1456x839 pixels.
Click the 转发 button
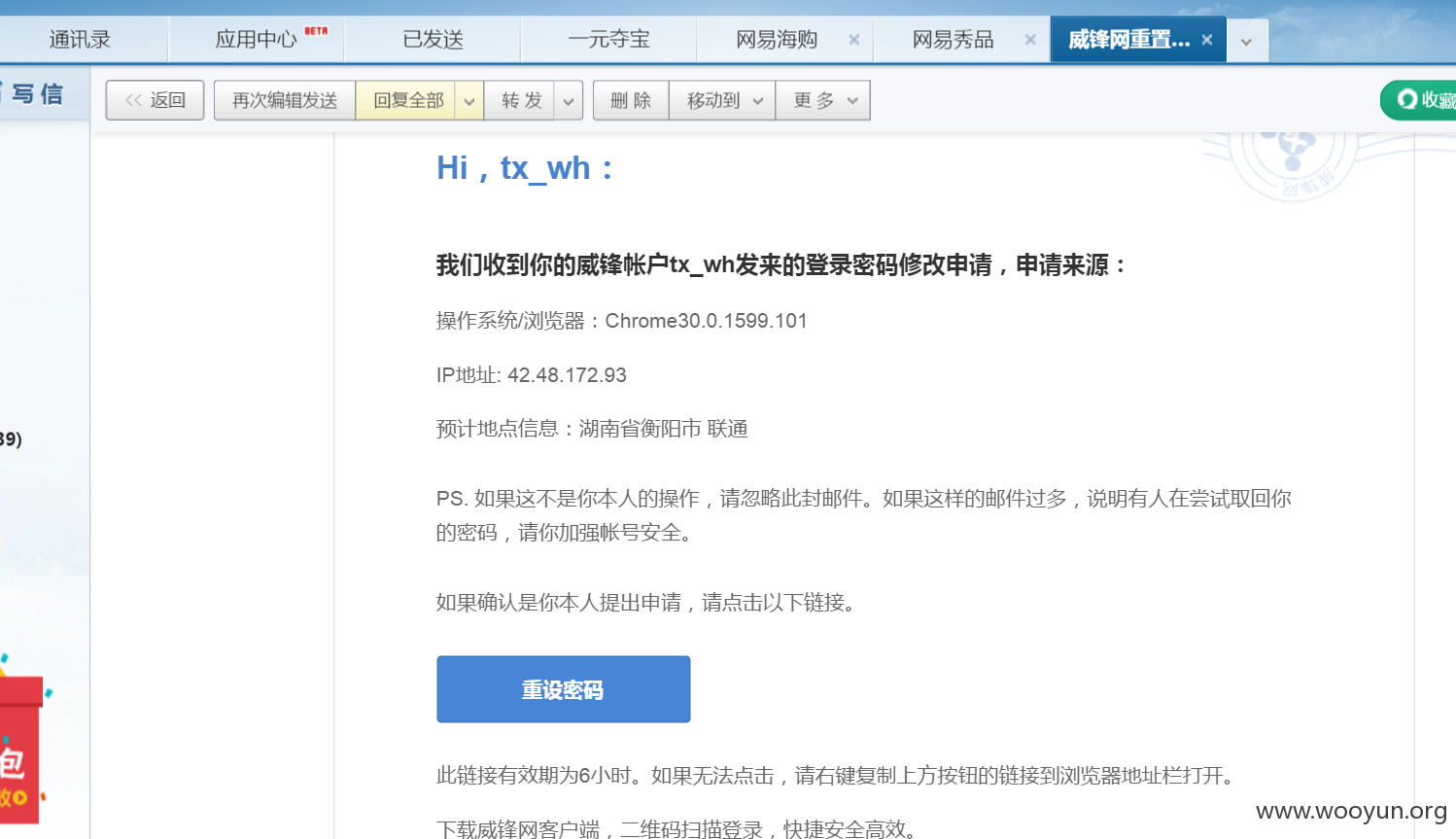coord(521,100)
